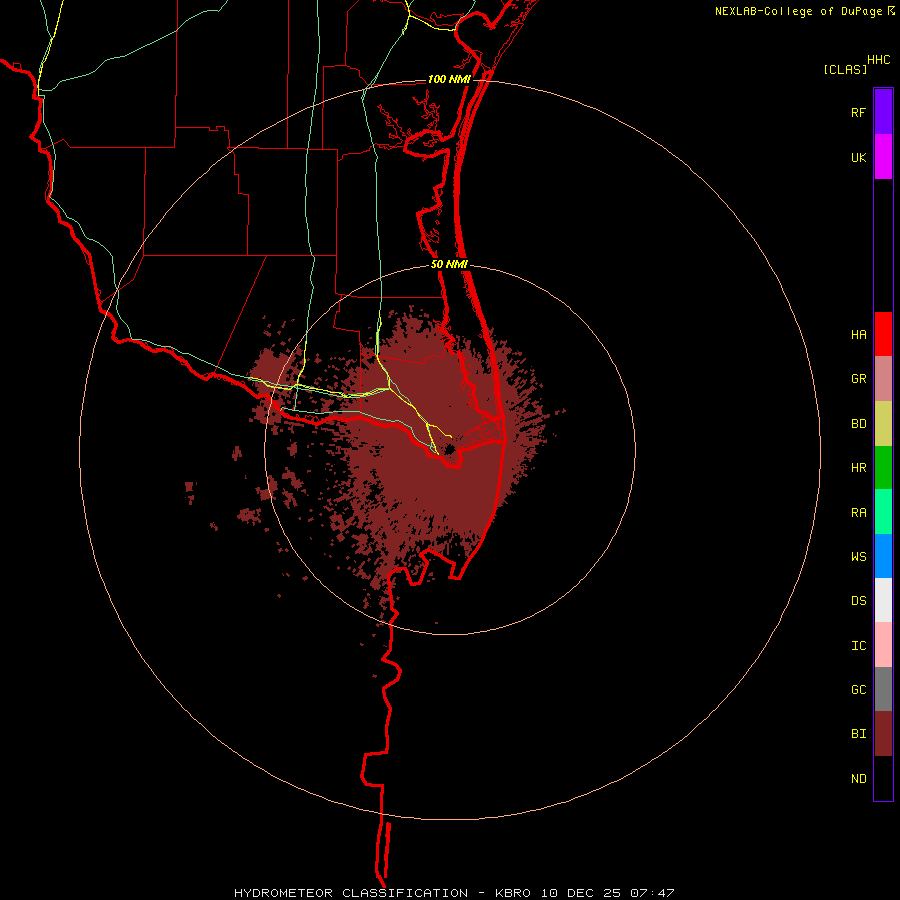Click the RF legend label

tap(858, 113)
